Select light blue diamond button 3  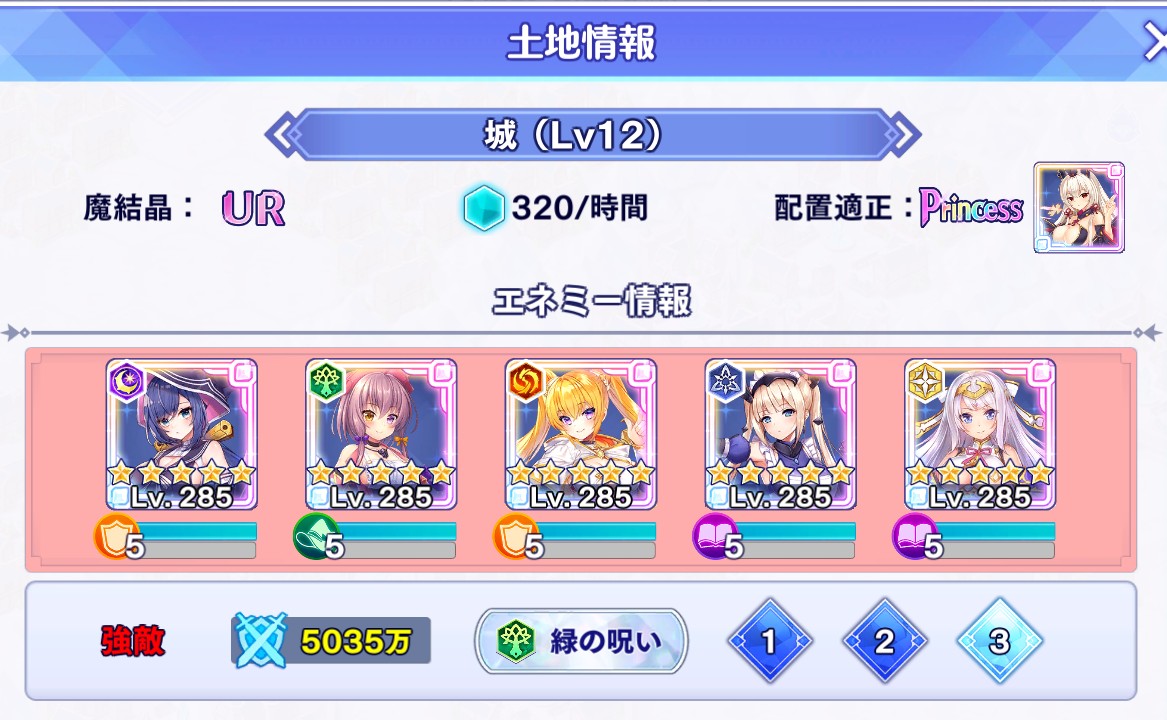1000,640
